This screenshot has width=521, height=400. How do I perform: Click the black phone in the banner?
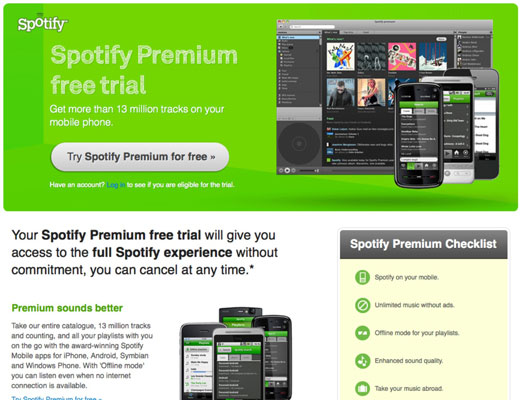click(419, 135)
